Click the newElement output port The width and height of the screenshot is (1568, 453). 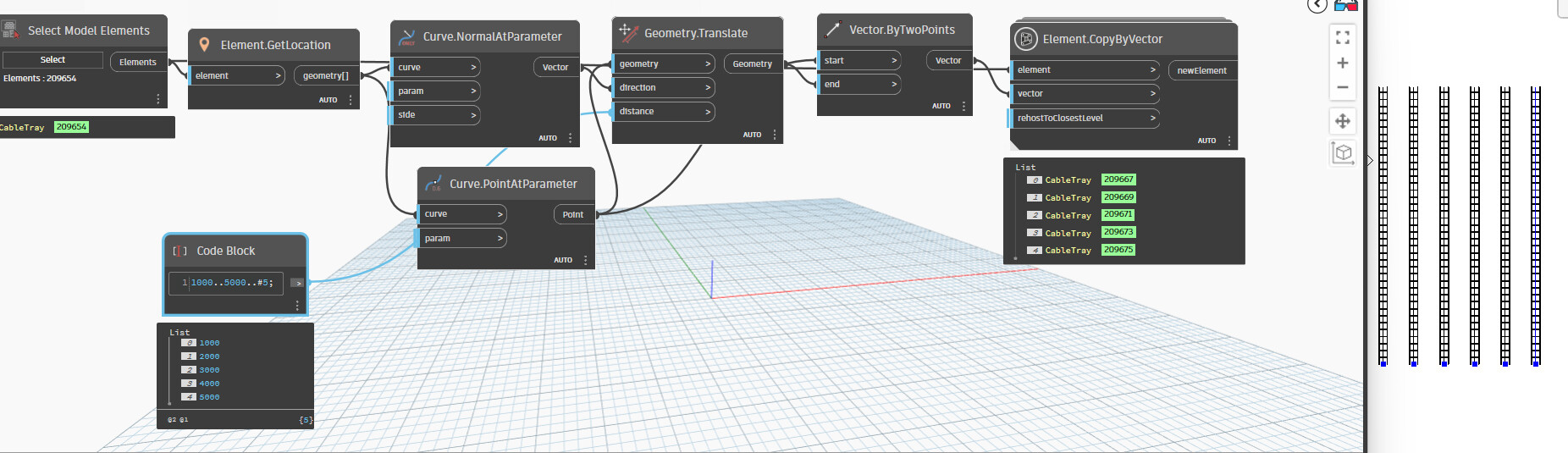[1201, 70]
